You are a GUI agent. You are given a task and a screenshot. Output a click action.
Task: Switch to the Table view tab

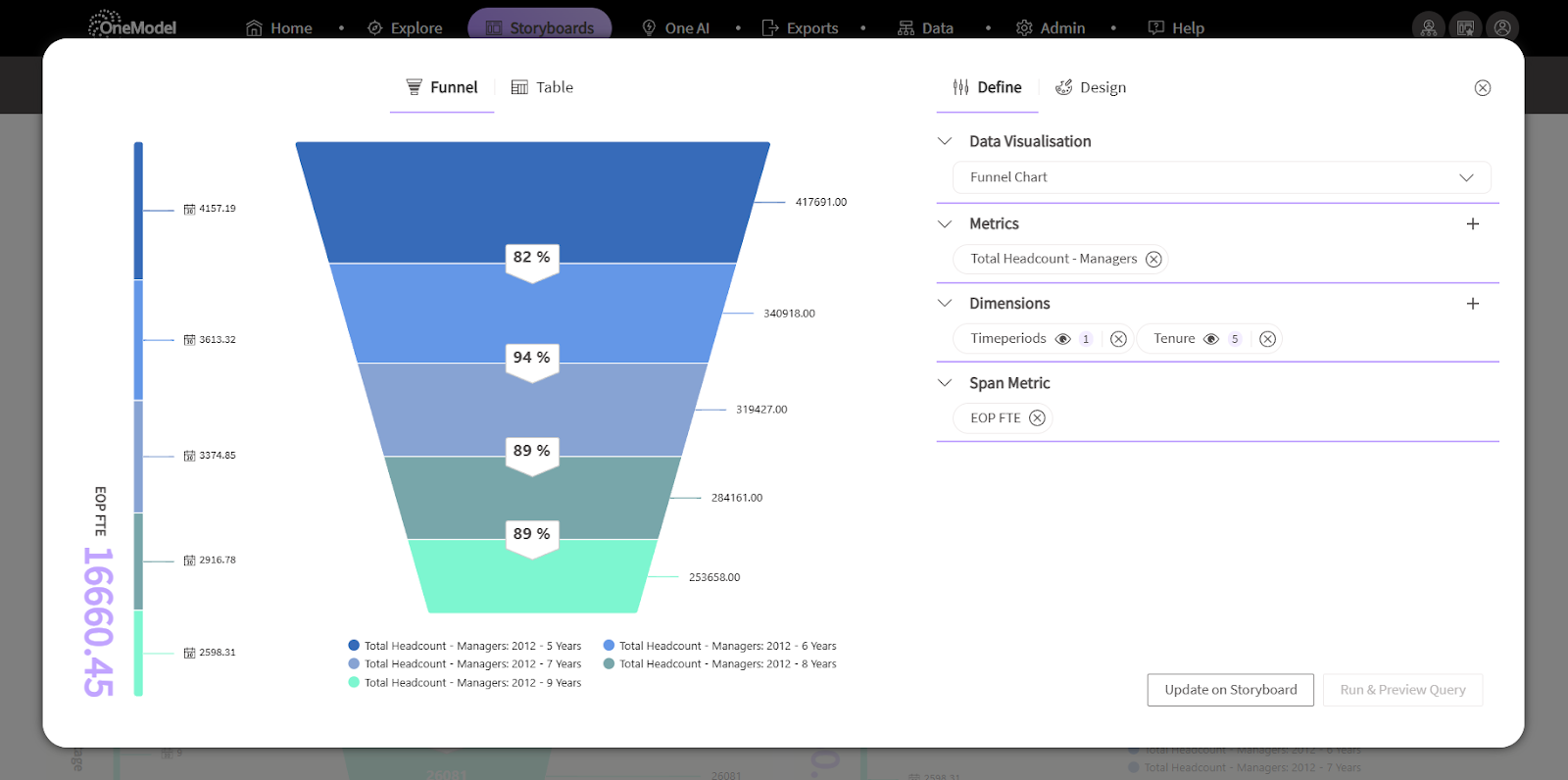pos(542,87)
